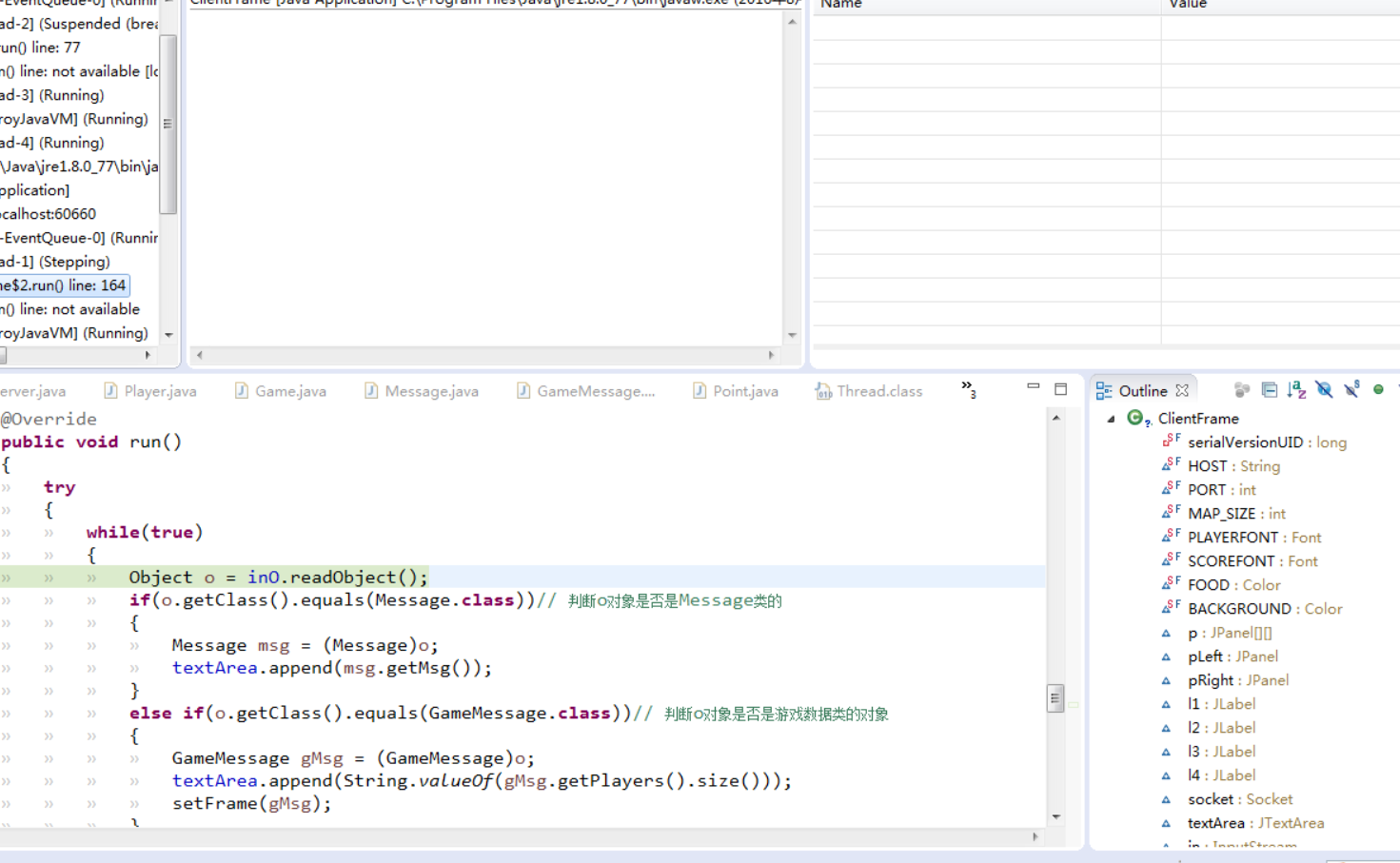Select the 'ad-2] (Suspended' thread entry
This screenshot has height=863, width=1400.
coord(79,24)
